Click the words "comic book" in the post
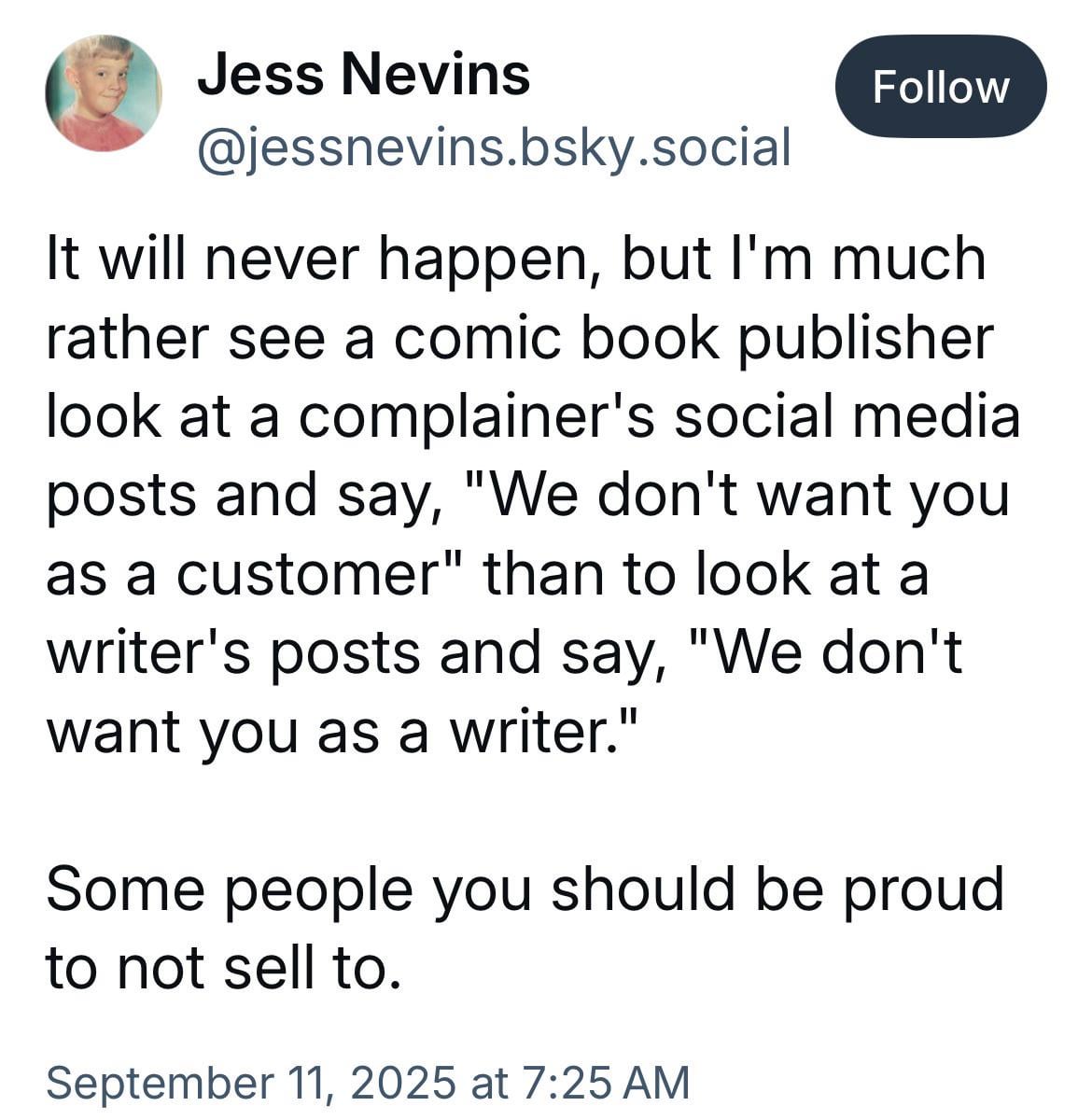The height and width of the screenshot is (1120, 1092). (556, 338)
